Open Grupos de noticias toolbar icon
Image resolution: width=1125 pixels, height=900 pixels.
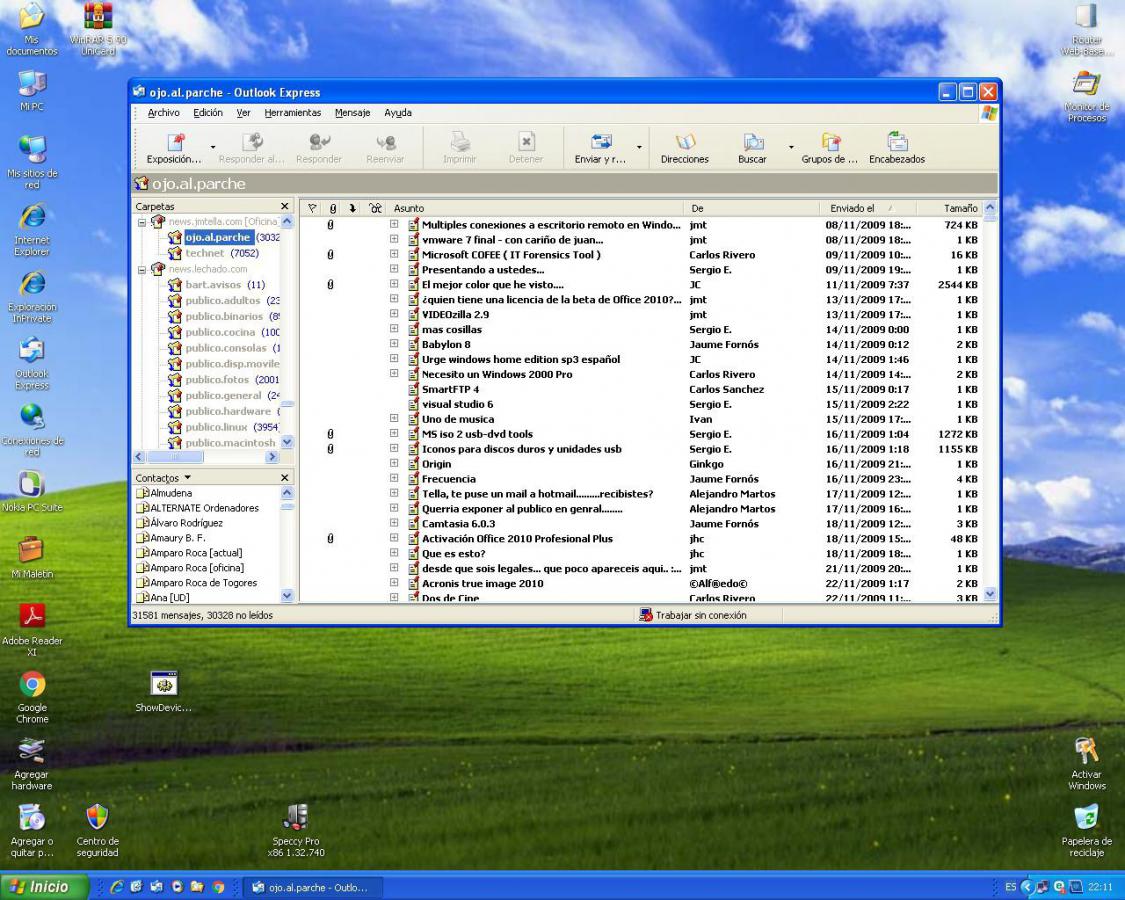point(830,142)
